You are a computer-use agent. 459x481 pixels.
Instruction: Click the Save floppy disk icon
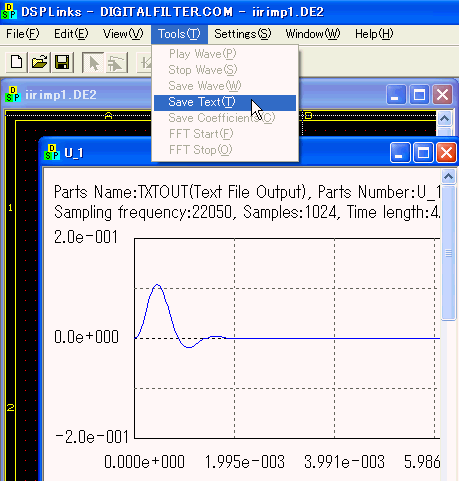(x=62, y=62)
